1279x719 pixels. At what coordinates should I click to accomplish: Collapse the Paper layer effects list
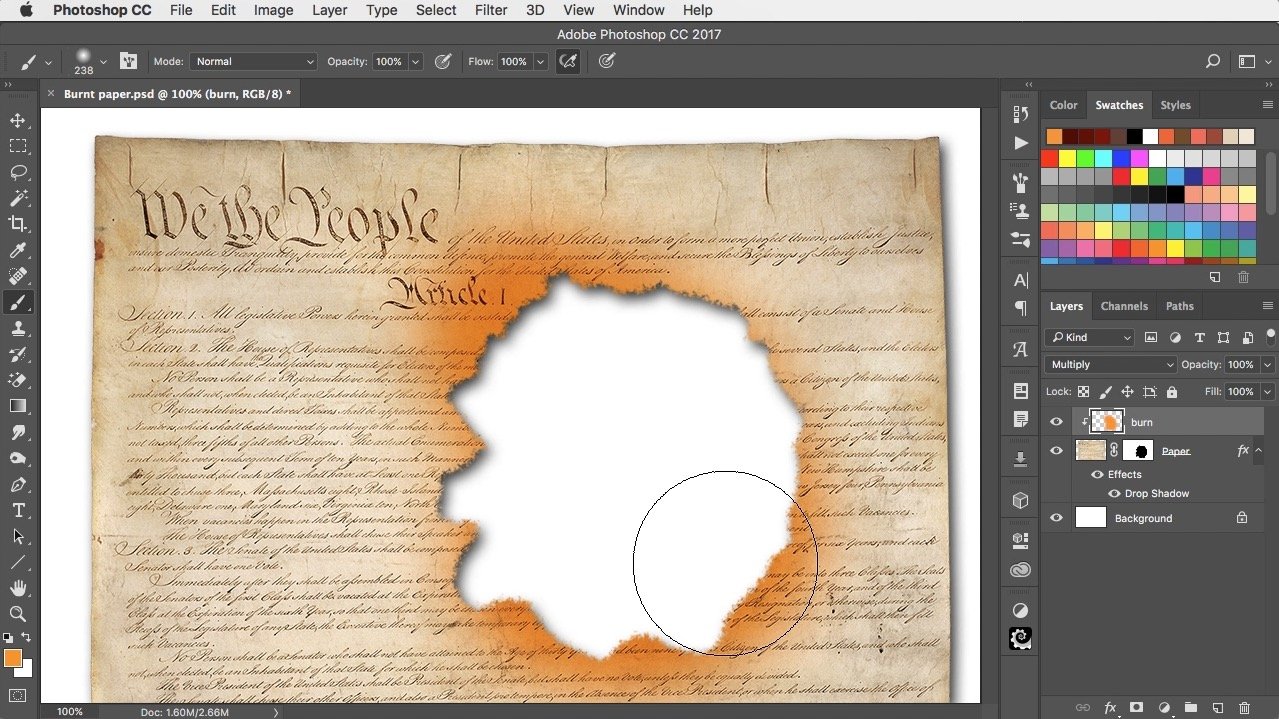point(1260,451)
